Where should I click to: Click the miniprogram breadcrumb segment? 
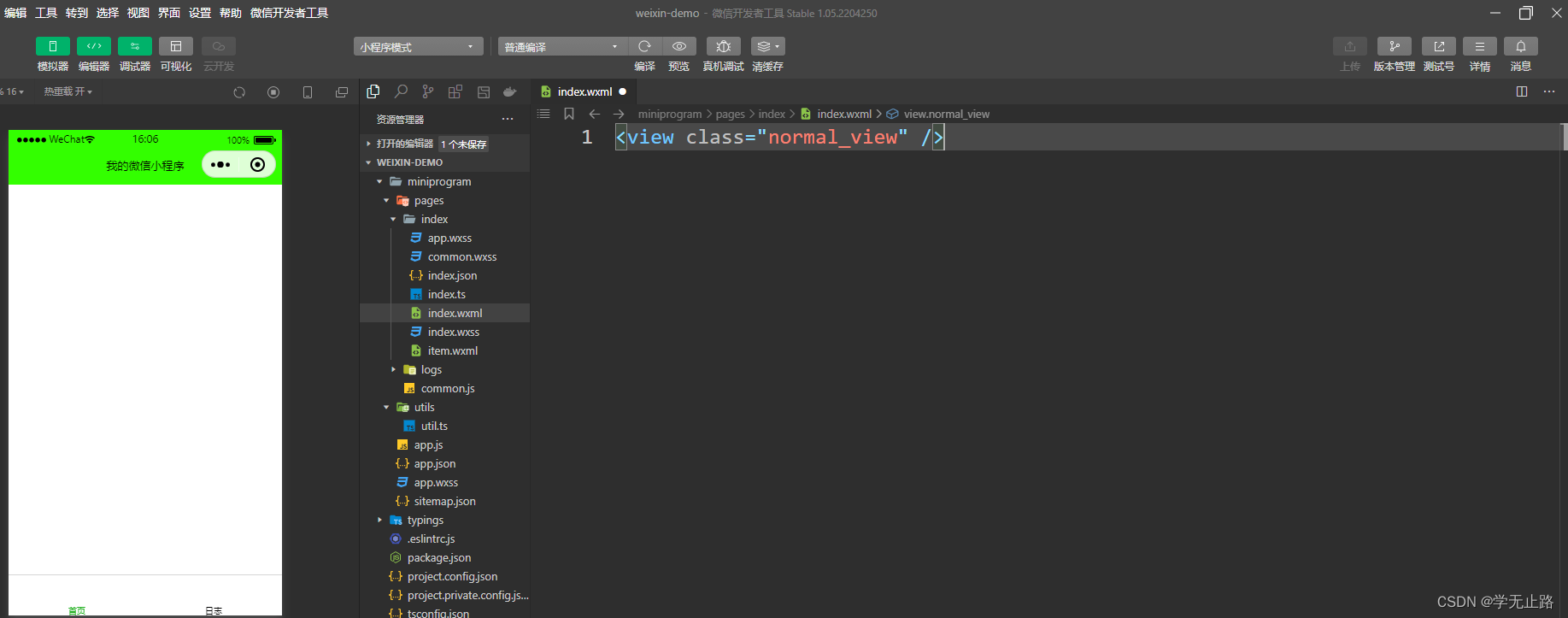point(670,114)
